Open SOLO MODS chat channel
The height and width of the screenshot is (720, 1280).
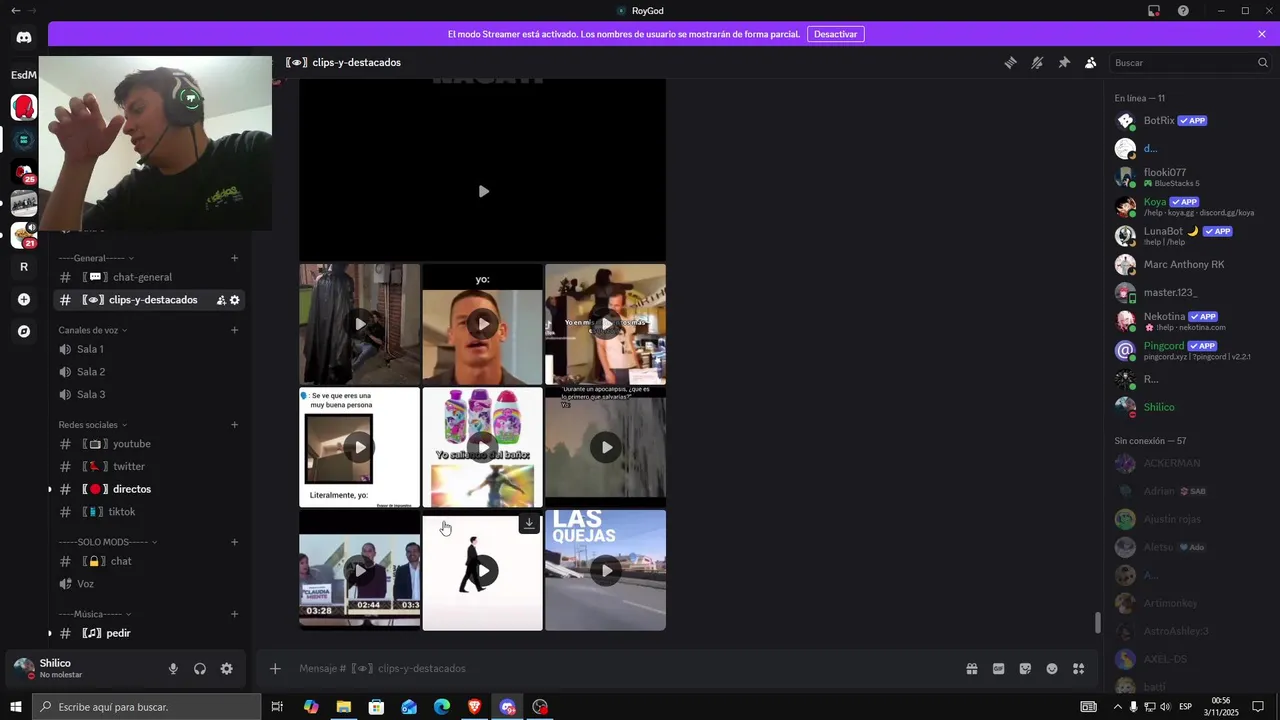tap(150, 561)
